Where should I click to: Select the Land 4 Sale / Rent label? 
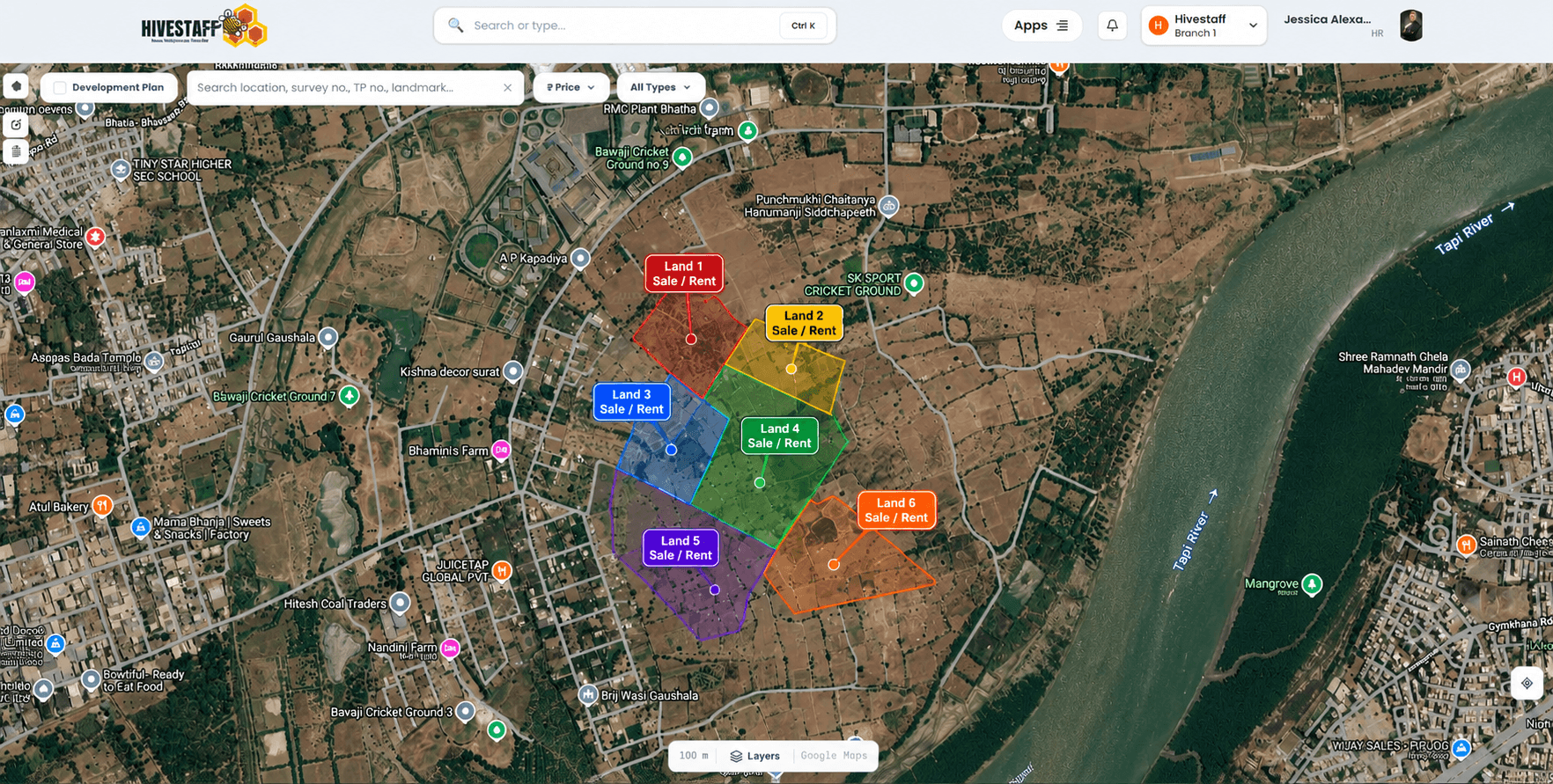pyautogui.click(x=779, y=436)
